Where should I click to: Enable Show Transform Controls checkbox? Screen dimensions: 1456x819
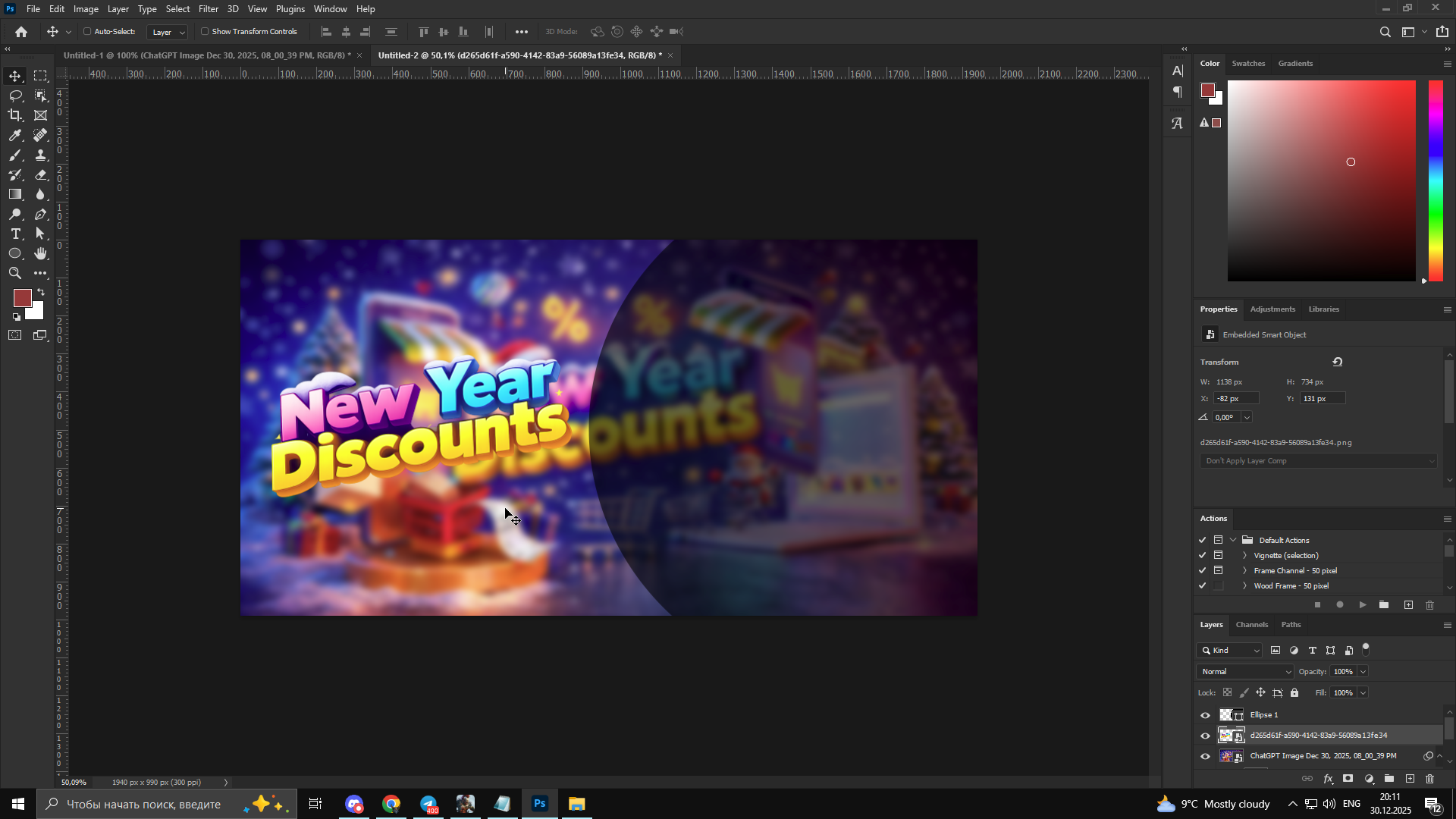(205, 32)
